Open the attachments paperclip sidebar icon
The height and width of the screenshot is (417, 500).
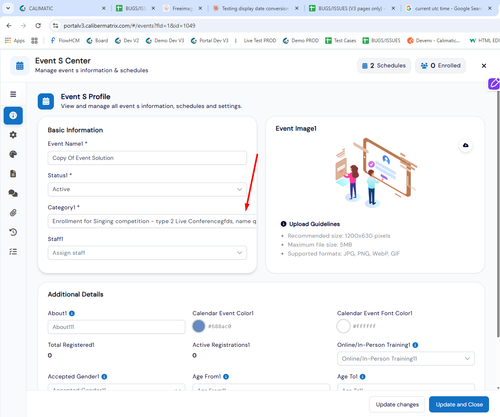13,213
